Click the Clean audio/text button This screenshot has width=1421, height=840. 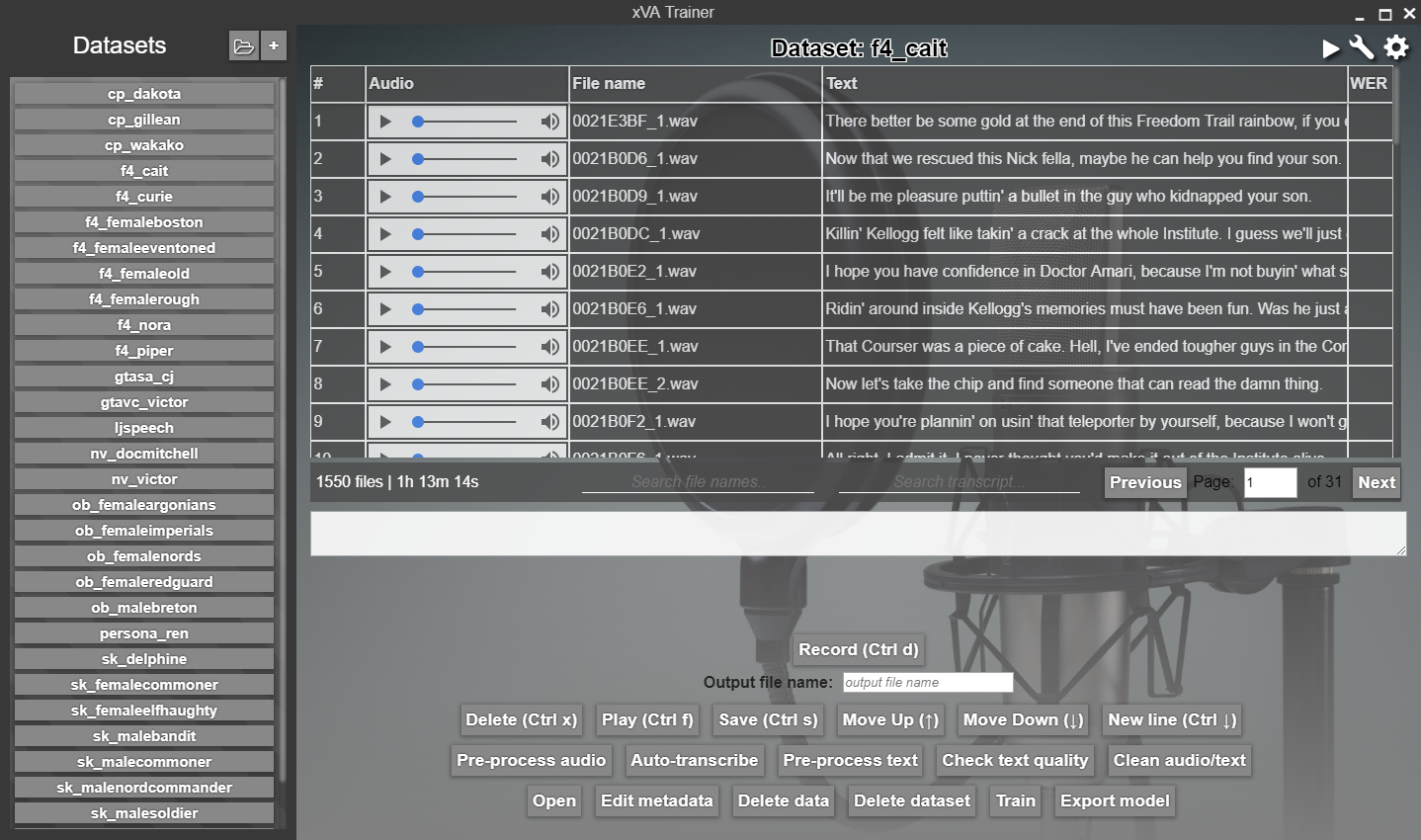click(x=1179, y=760)
